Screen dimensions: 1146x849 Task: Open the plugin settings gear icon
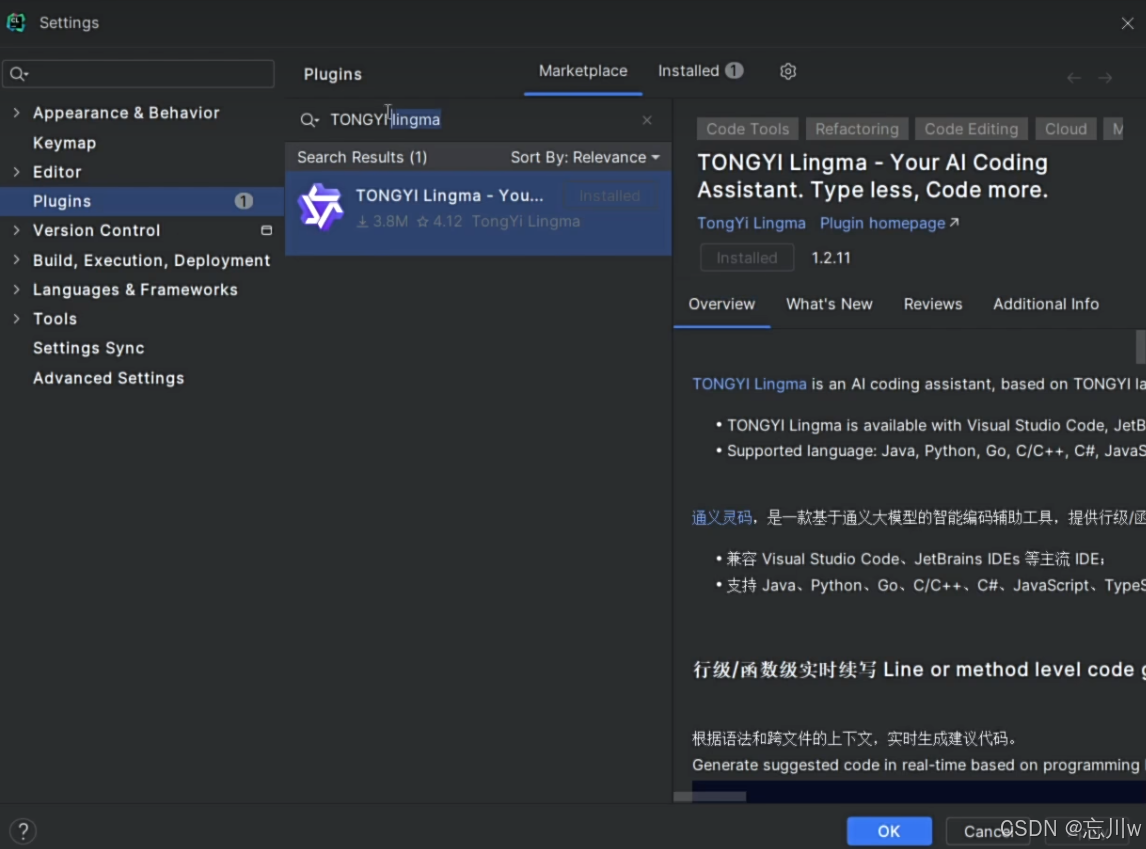(x=787, y=72)
